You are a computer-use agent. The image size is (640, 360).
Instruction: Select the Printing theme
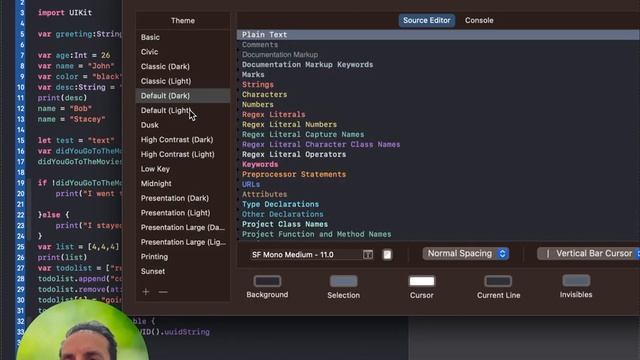[x=183, y=257]
